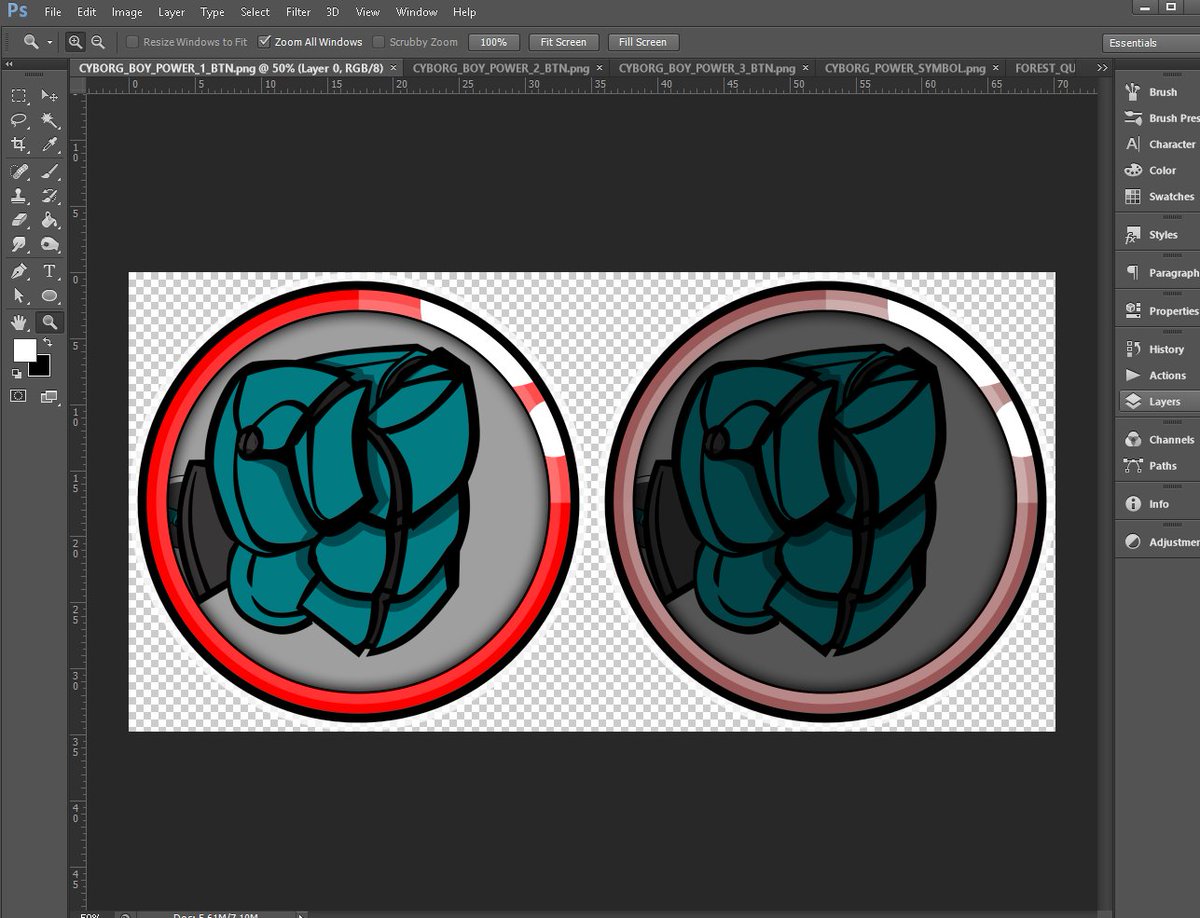Viewport: 1200px width, 918px height.
Task: Select the Eyedropper tool
Action: pyautogui.click(x=49, y=145)
